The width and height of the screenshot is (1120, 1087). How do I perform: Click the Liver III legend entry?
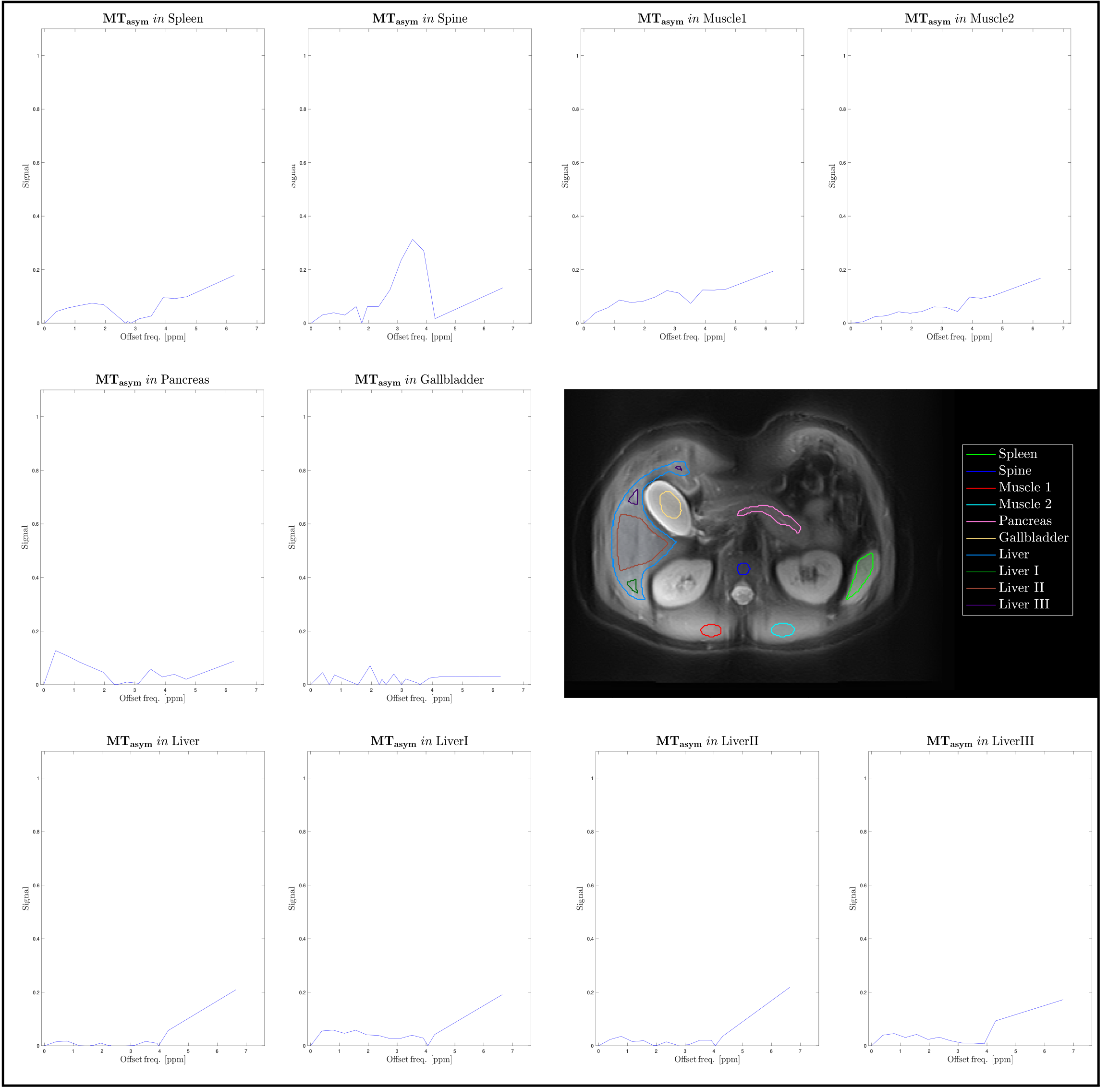(1023, 604)
